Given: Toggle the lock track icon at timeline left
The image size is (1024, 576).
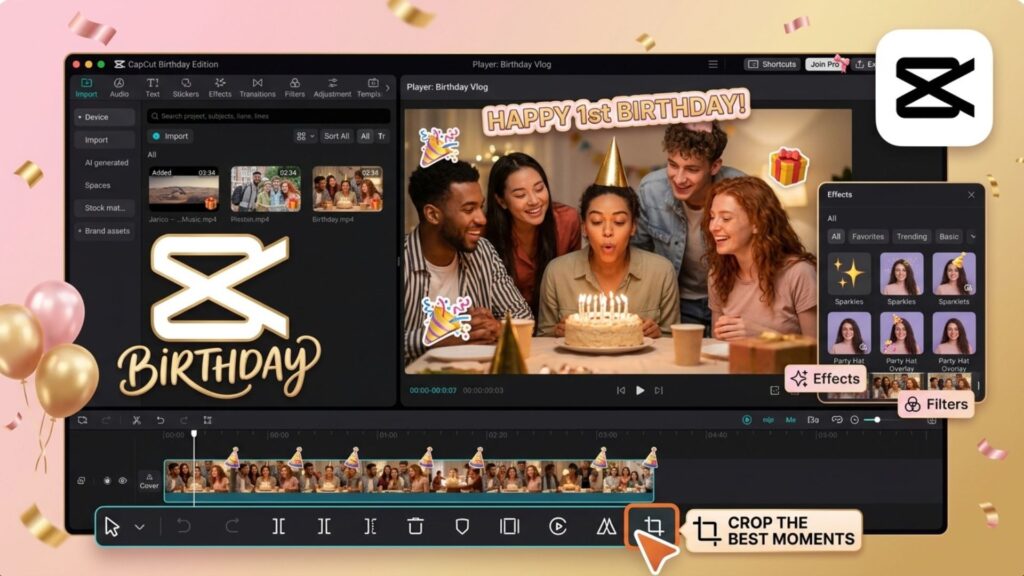Looking at the screenshot, I should [x=81, y=481].
